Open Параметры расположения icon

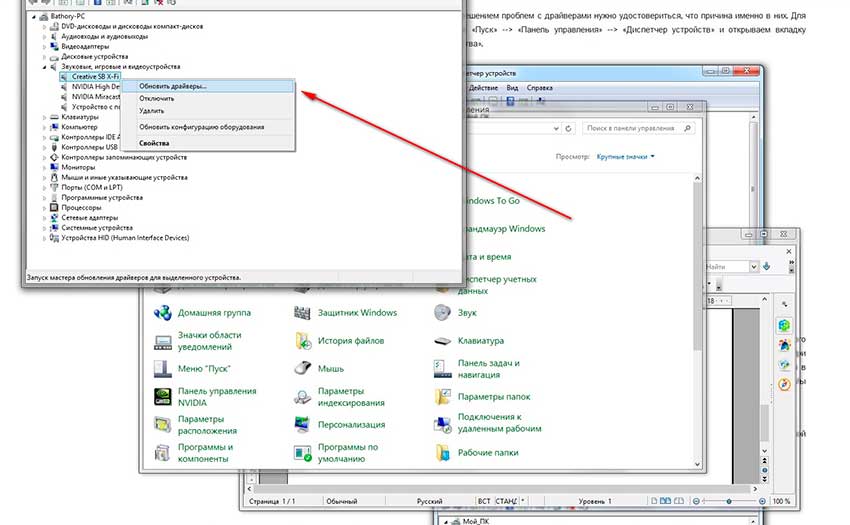163,425
